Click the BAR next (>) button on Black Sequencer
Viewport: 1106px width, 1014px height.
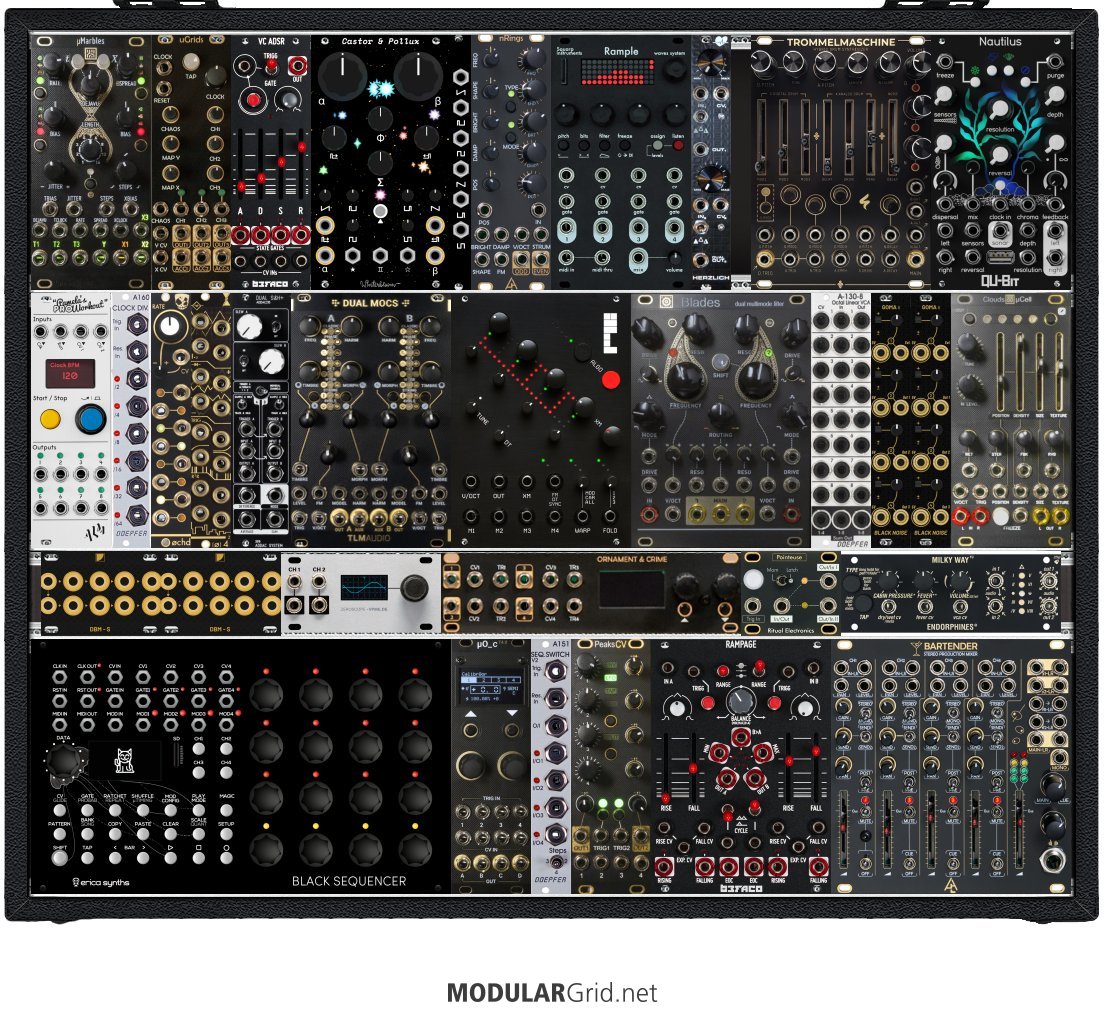pos(143,858)
